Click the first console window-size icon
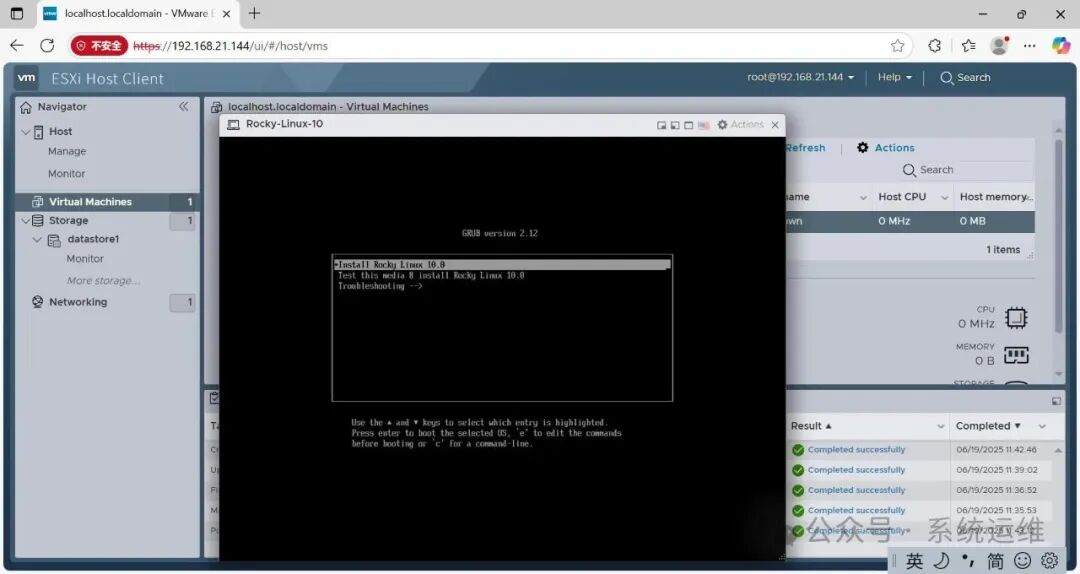Screen dimensions: 1080x574 661,125
